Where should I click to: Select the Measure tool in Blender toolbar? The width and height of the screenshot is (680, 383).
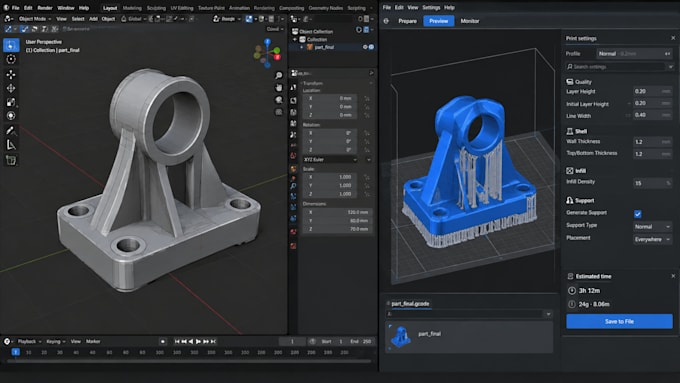click(x=11, y=145)
